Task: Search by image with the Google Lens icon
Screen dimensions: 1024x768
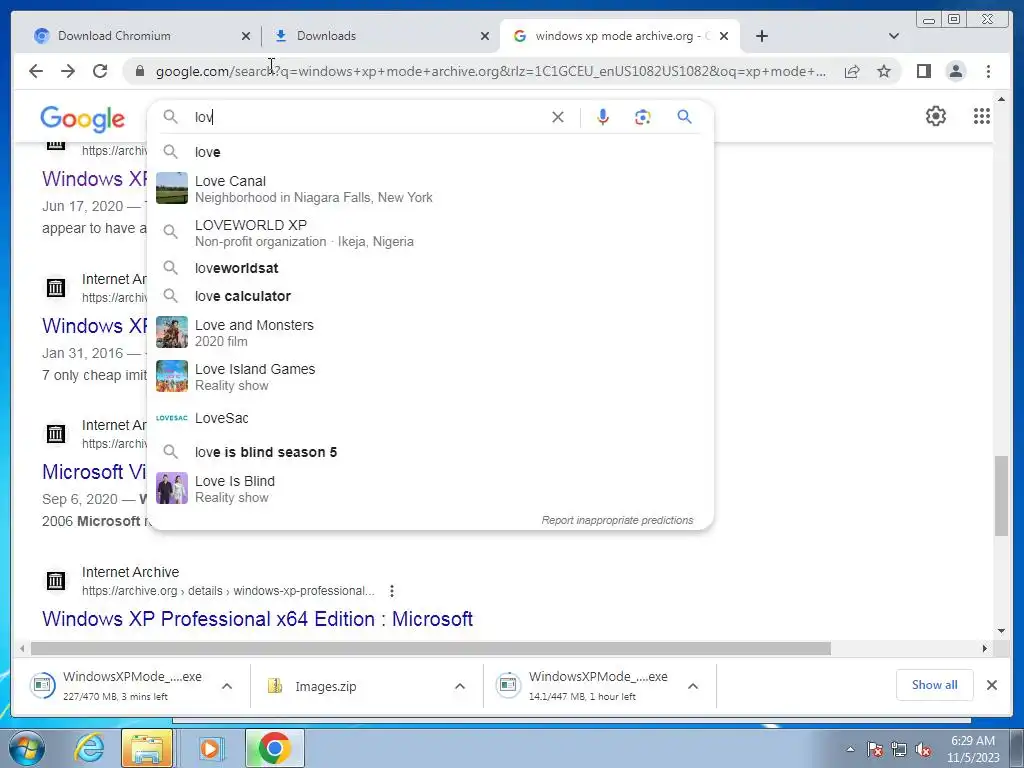Action: [643, 117]
